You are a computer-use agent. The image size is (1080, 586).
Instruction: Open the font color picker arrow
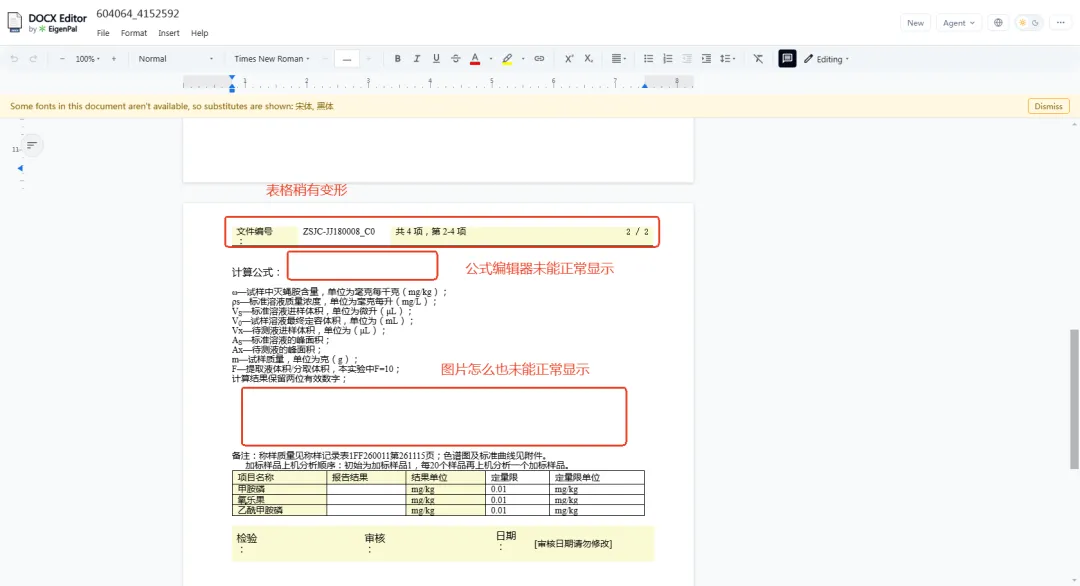pyautogui.click(x=490, y=59)
